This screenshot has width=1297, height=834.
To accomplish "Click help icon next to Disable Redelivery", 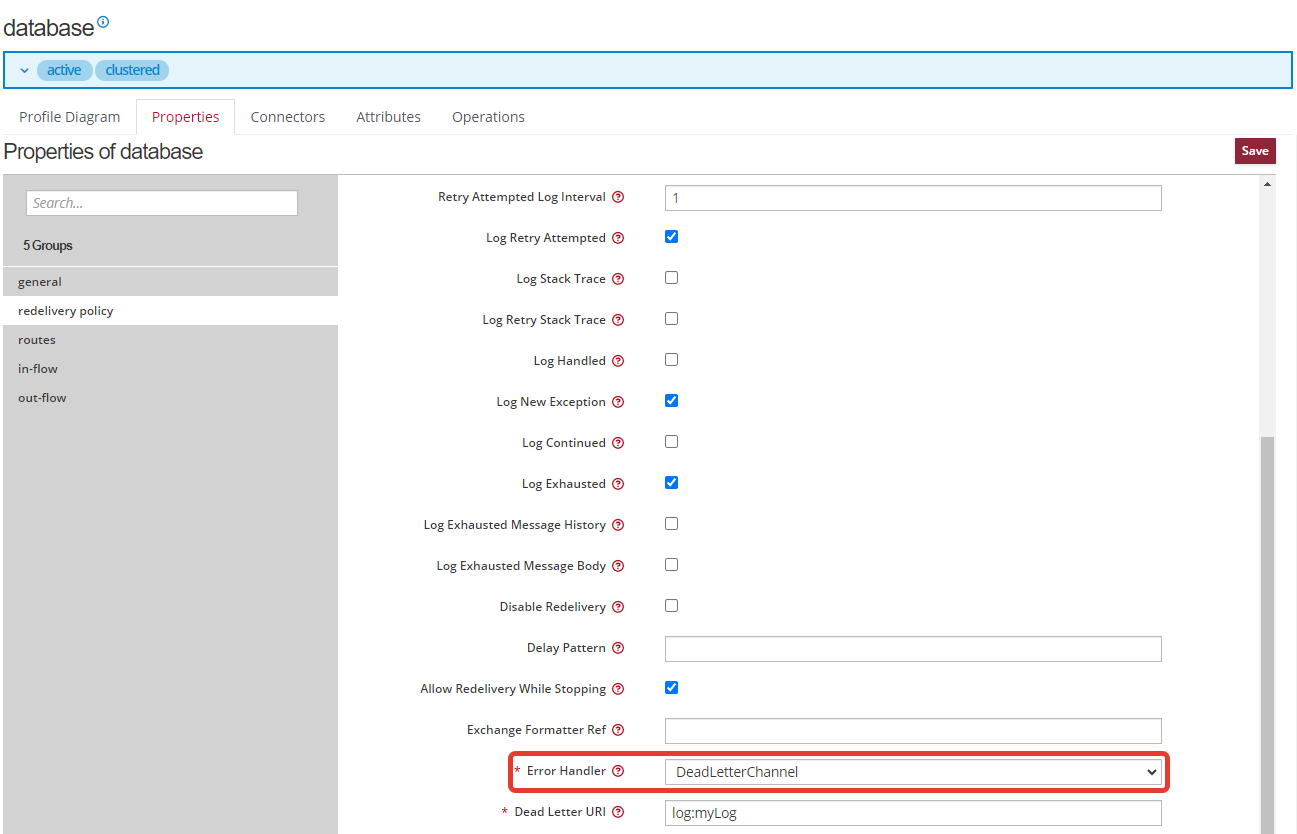I will pyautogui.click(x=618, y=608).
